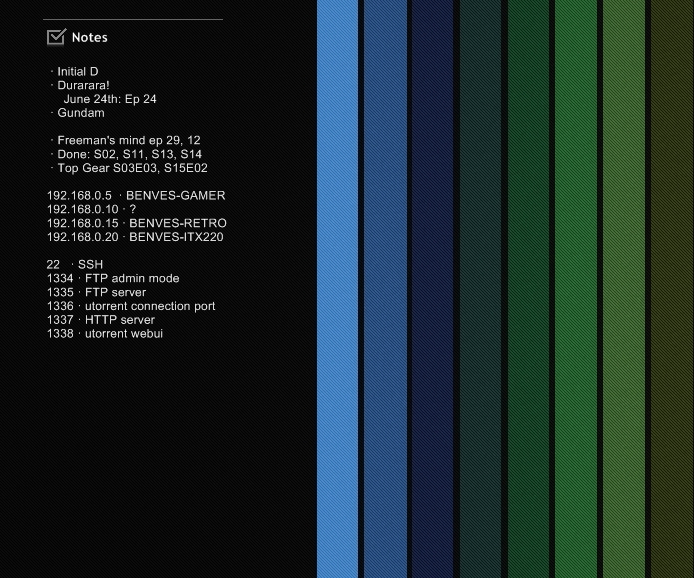Click the medium blue vertical bar
This screenshot has height=578, width=694.
point(385,289)
